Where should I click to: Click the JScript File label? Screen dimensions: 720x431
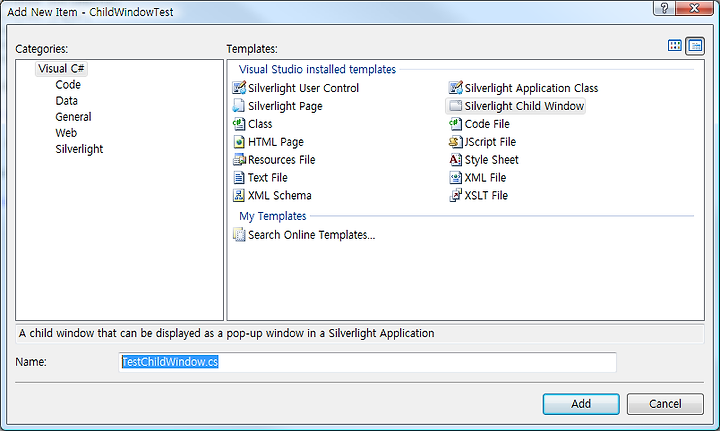490,142
